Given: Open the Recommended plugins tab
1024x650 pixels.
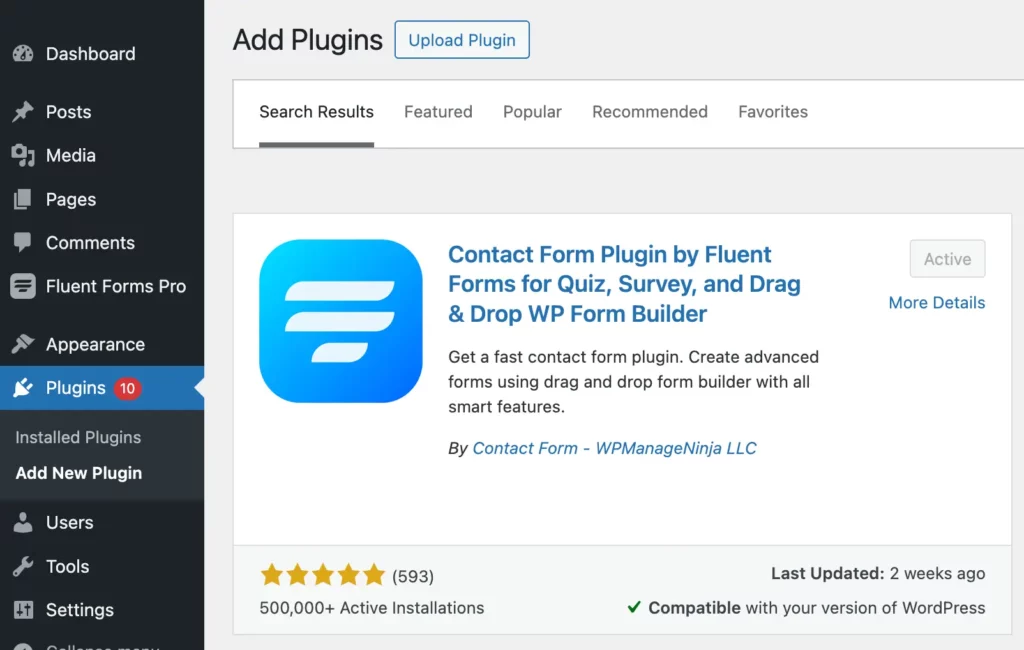Looking at the screenshot, I should [650, 112].
